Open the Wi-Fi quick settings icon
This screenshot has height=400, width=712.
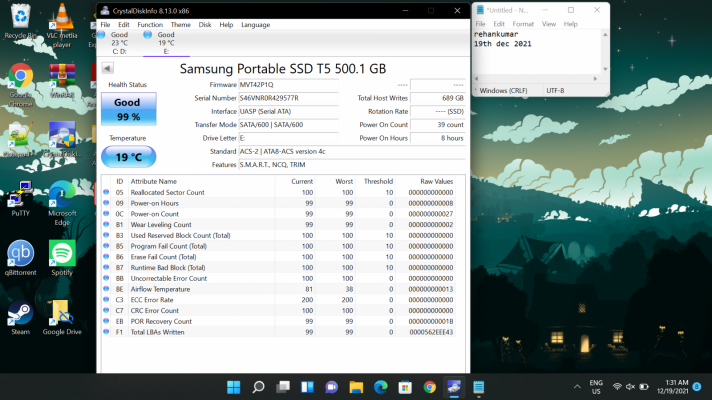(x=617, y=387)
